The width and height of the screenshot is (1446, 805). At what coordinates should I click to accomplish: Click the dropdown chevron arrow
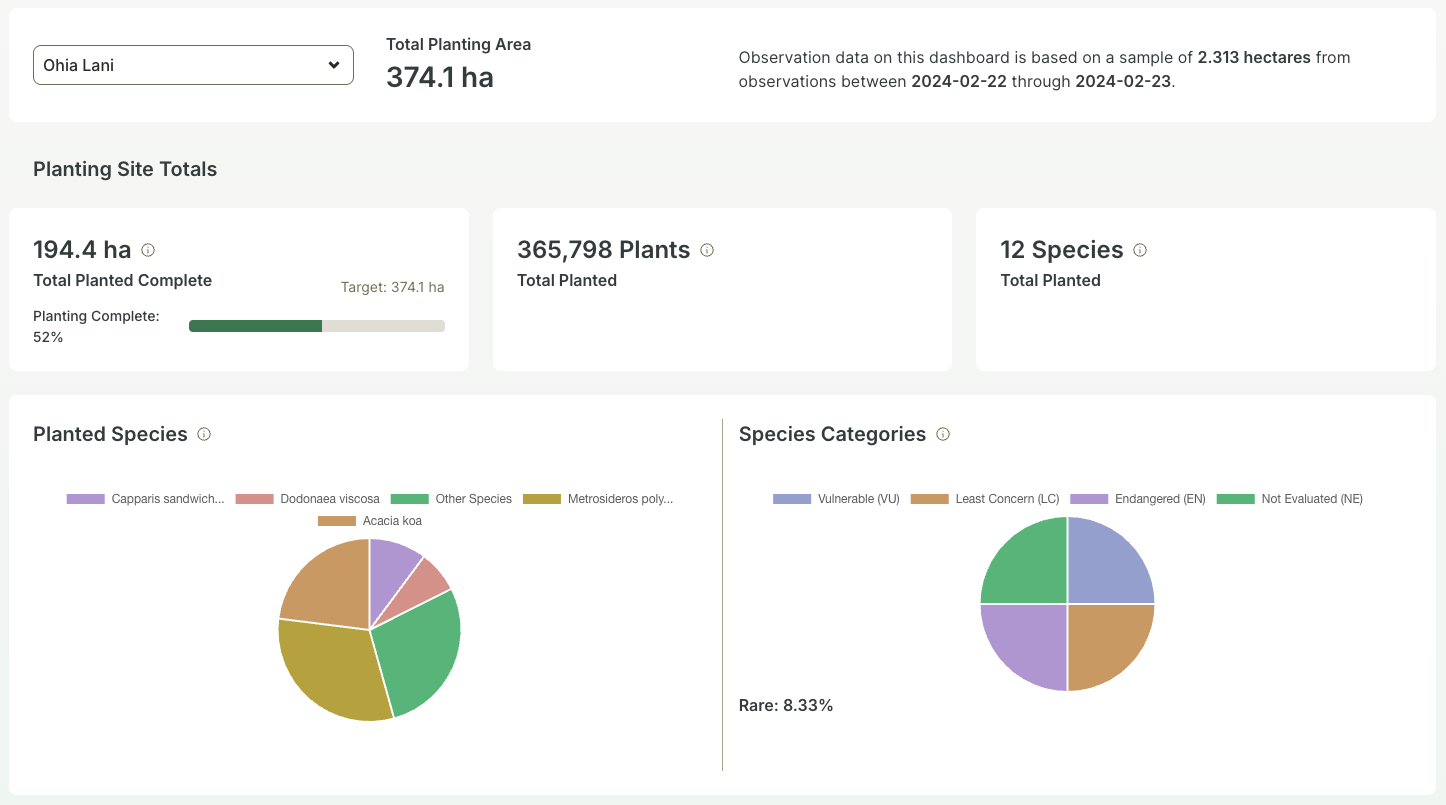tap(334, 65)
